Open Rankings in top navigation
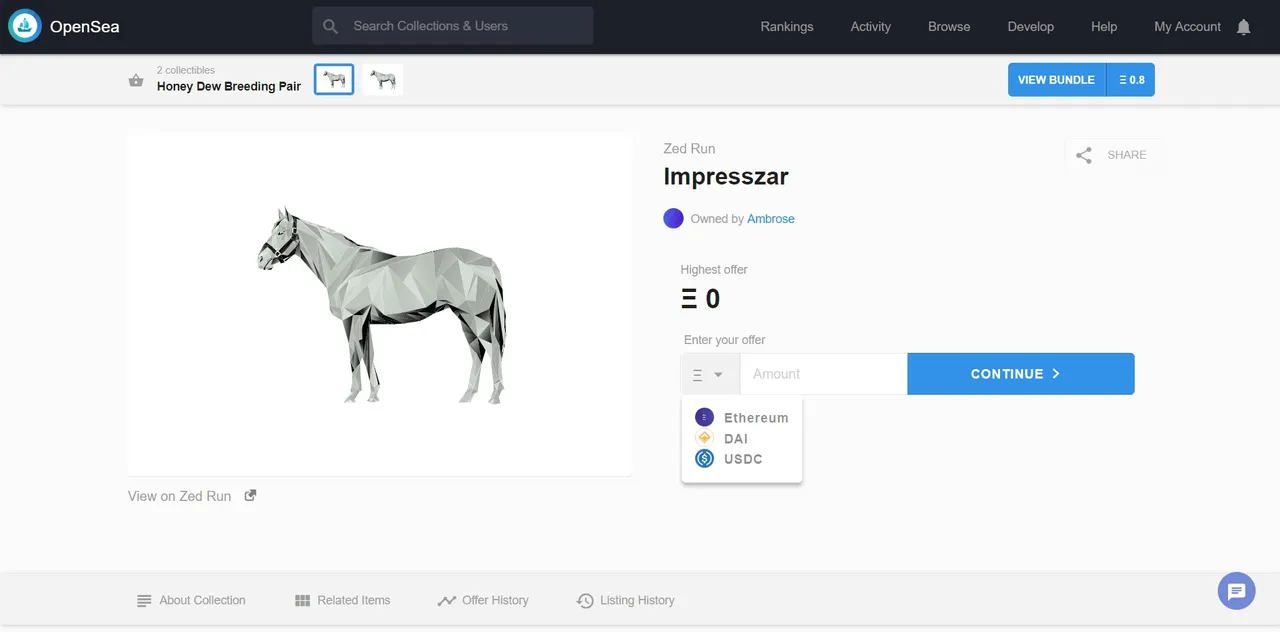The image size is (1280, 632). pyautogui.click(x=787, y=27)
